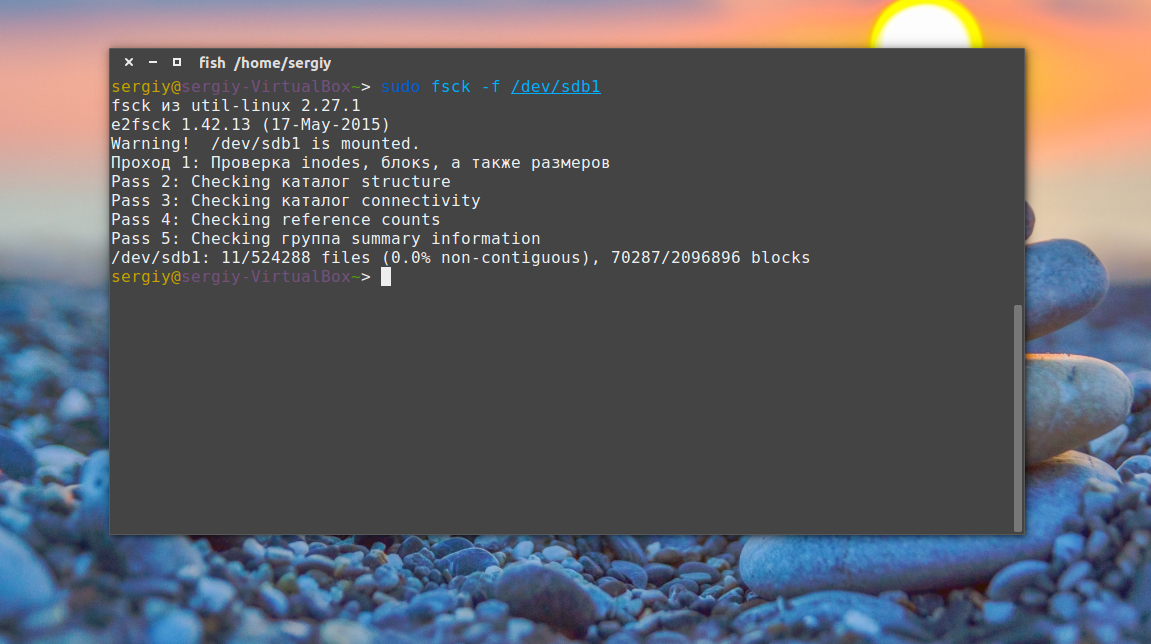Click the title text "fish /home/sergiy"
The image size is (1151, 644).
click(265, 63)
